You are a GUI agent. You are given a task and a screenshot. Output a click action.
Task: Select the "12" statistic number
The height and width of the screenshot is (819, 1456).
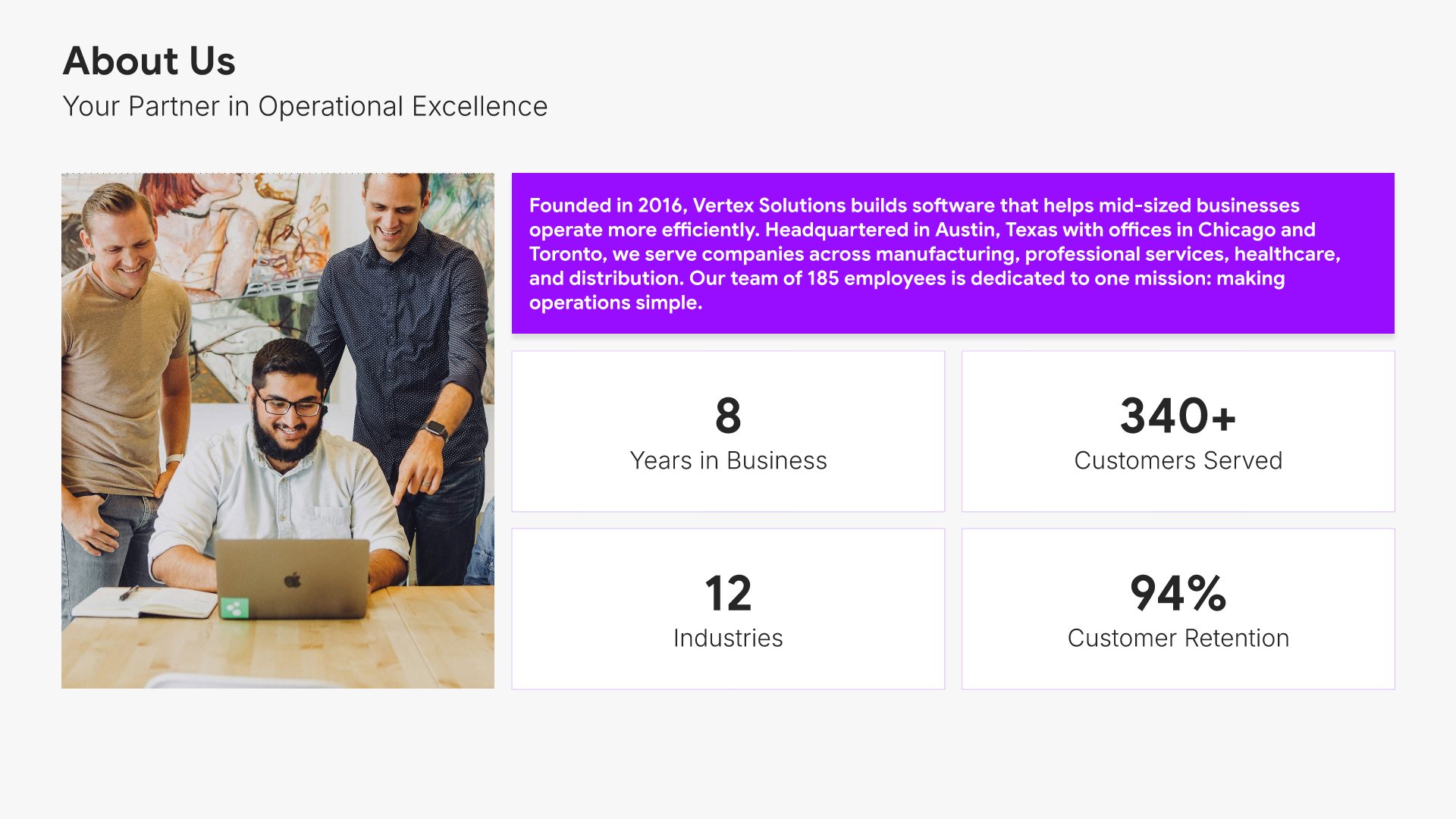pos(728,593)
